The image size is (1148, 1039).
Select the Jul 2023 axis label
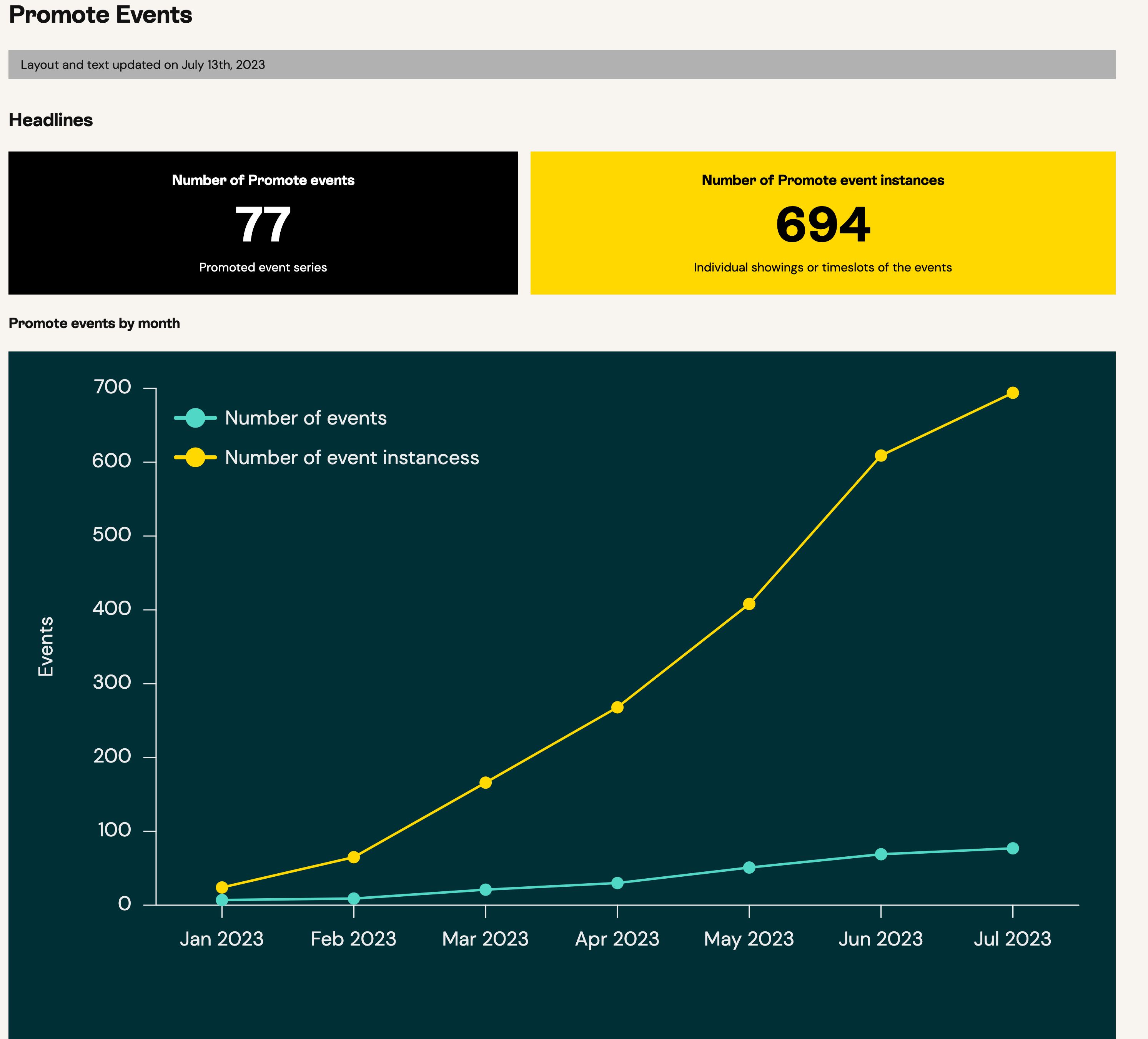coord(1012,939)
